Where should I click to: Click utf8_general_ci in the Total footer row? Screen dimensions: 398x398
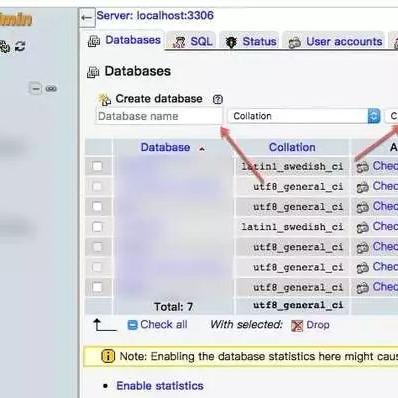tap(298, 305)
